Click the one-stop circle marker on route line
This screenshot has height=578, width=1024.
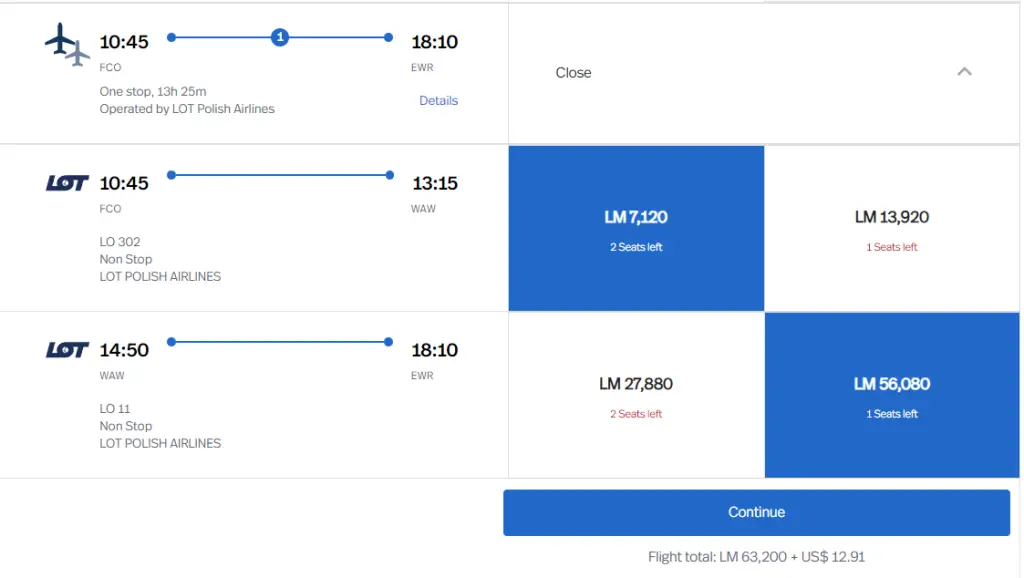(280, 38)
